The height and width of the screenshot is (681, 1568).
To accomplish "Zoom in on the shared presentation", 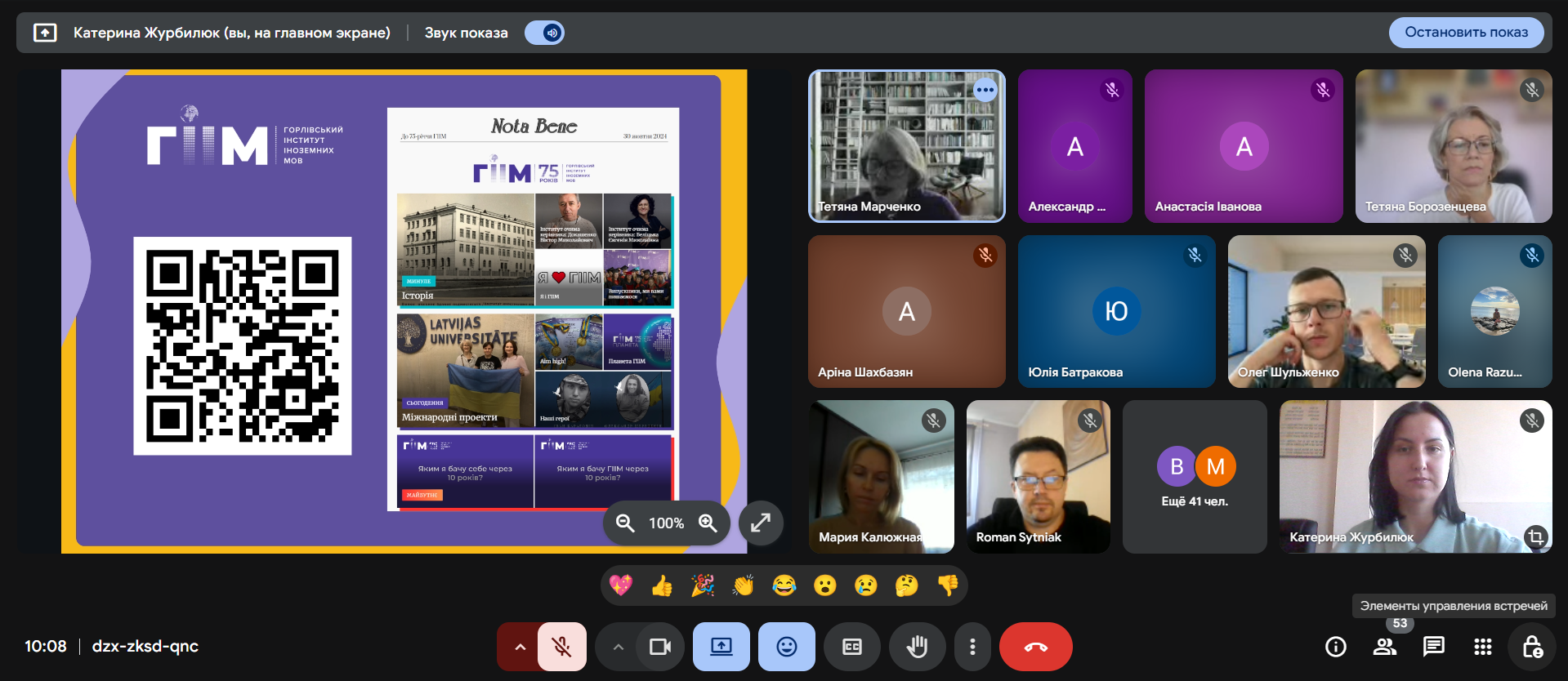I will click(708, 523).
